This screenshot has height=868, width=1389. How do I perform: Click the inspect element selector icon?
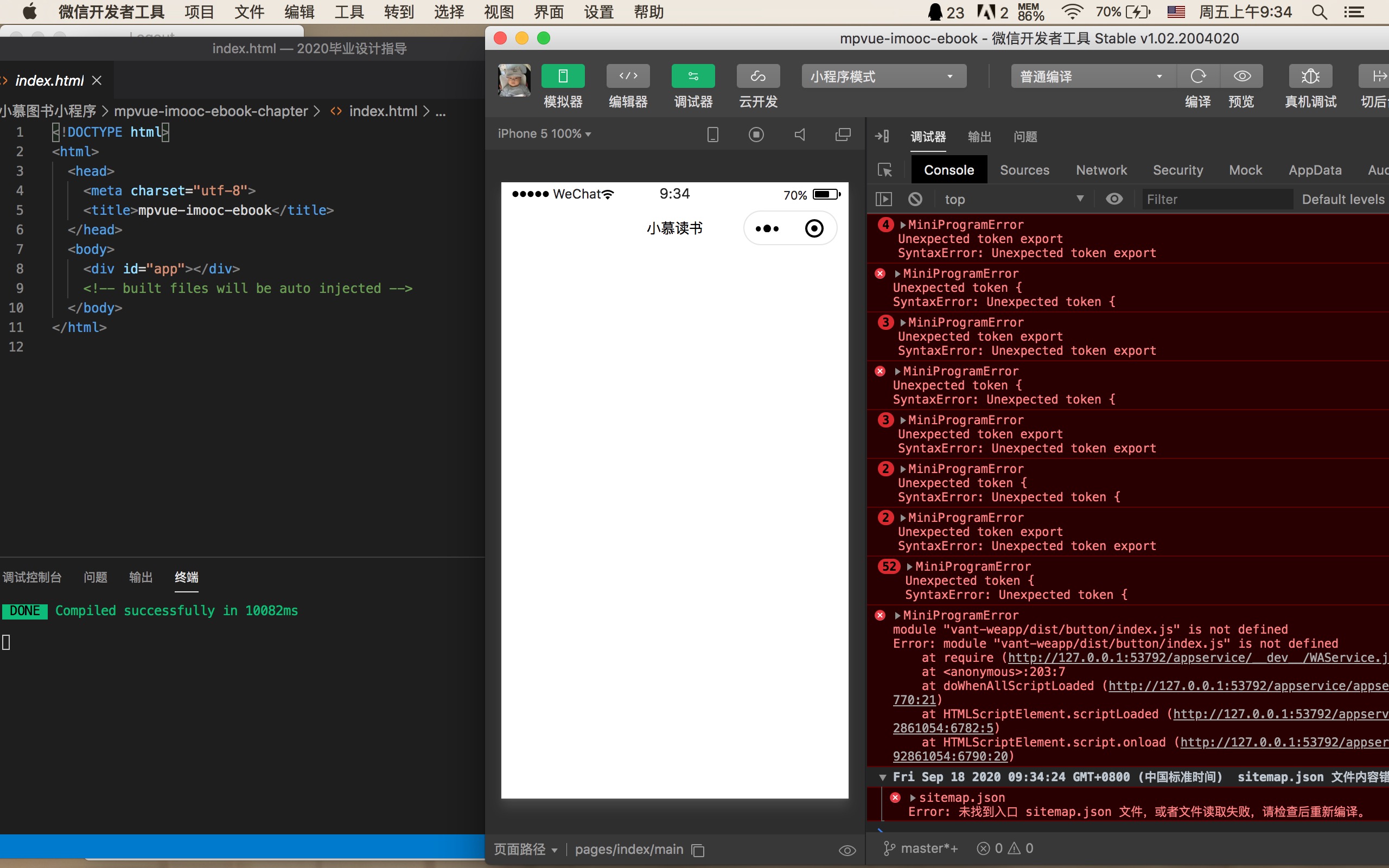pos(884,170)
